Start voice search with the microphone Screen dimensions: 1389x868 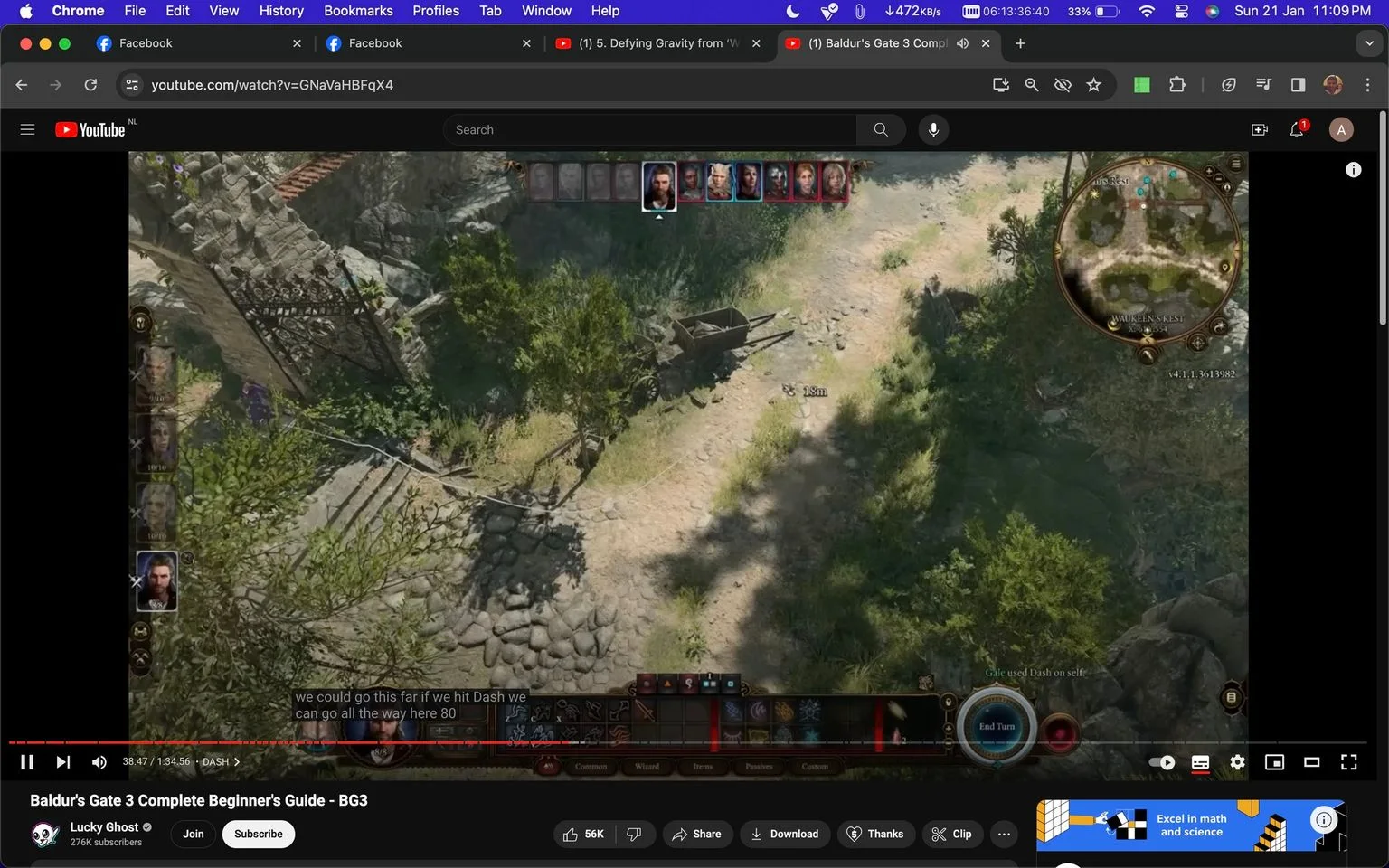point(933,129)
